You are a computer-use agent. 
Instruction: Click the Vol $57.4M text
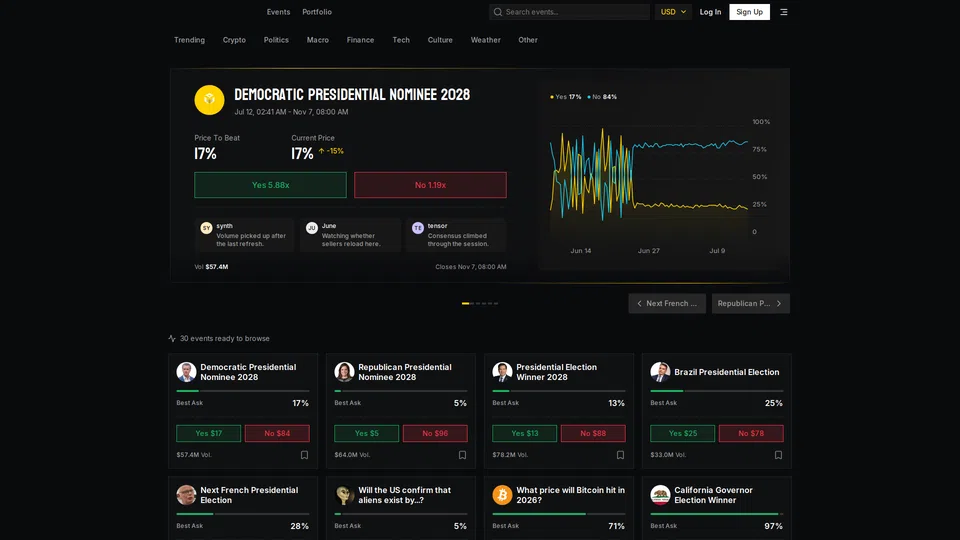[211, 267]
